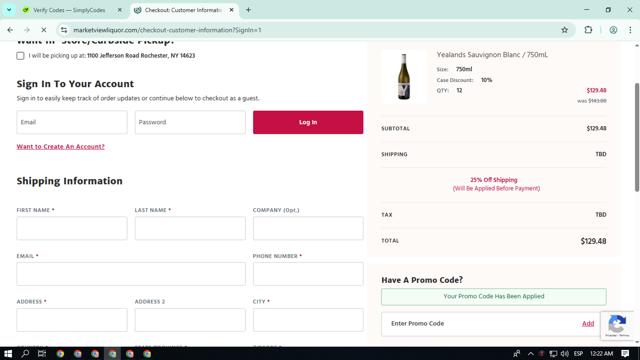Click the shipping Email field

click(x=131, y=274)
